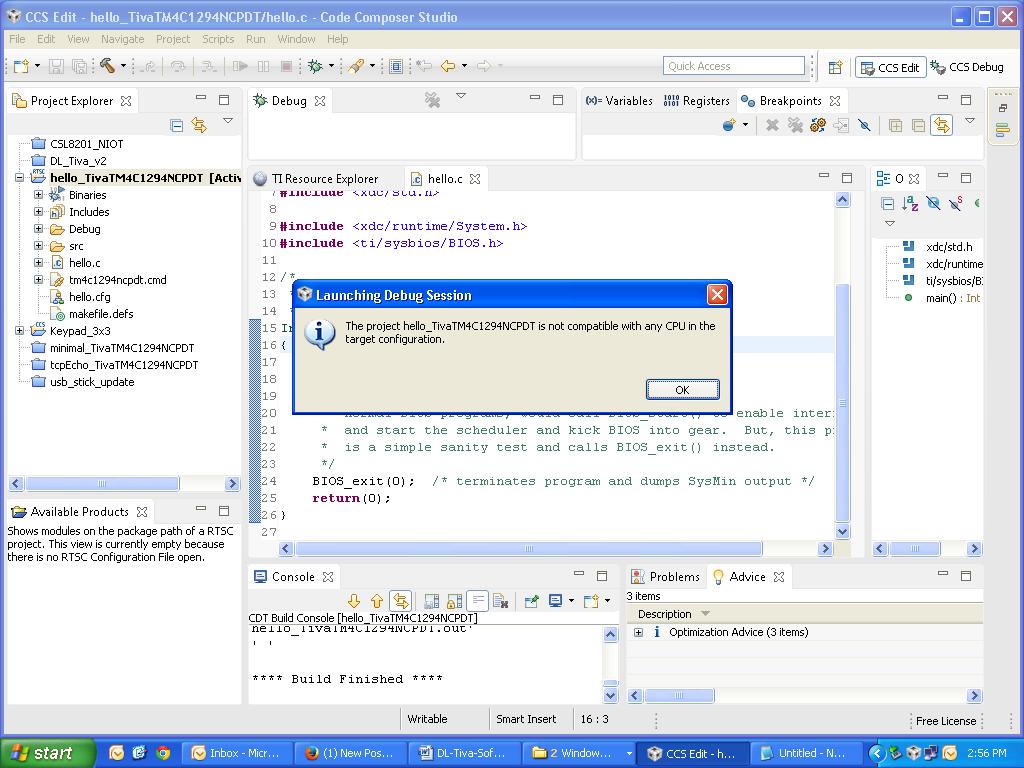The image size is (1024, 768).
Task: Click the Back navigation yellow arrow
Action: pos(448,66)
